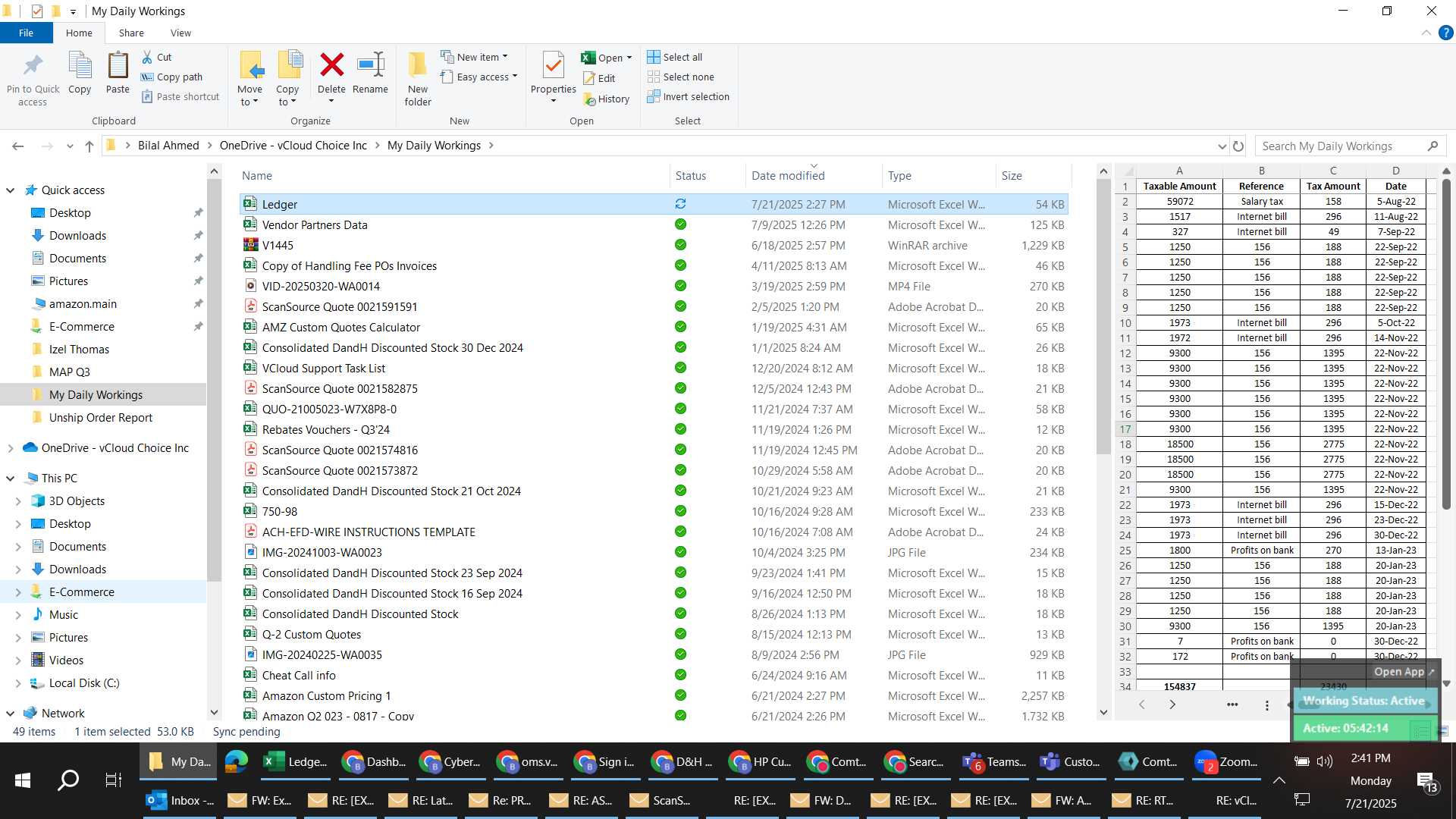Select Vendor Partners Data file
Image resolution: width=1456 pixels, height=819 pixels.
[x=653, y=224]
